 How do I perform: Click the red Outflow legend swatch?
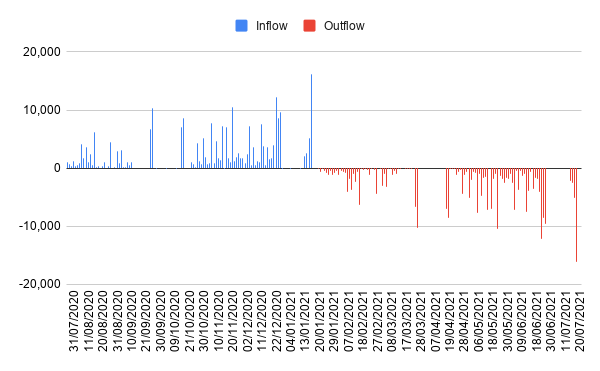pyautogui.click(x=309, y=26)
